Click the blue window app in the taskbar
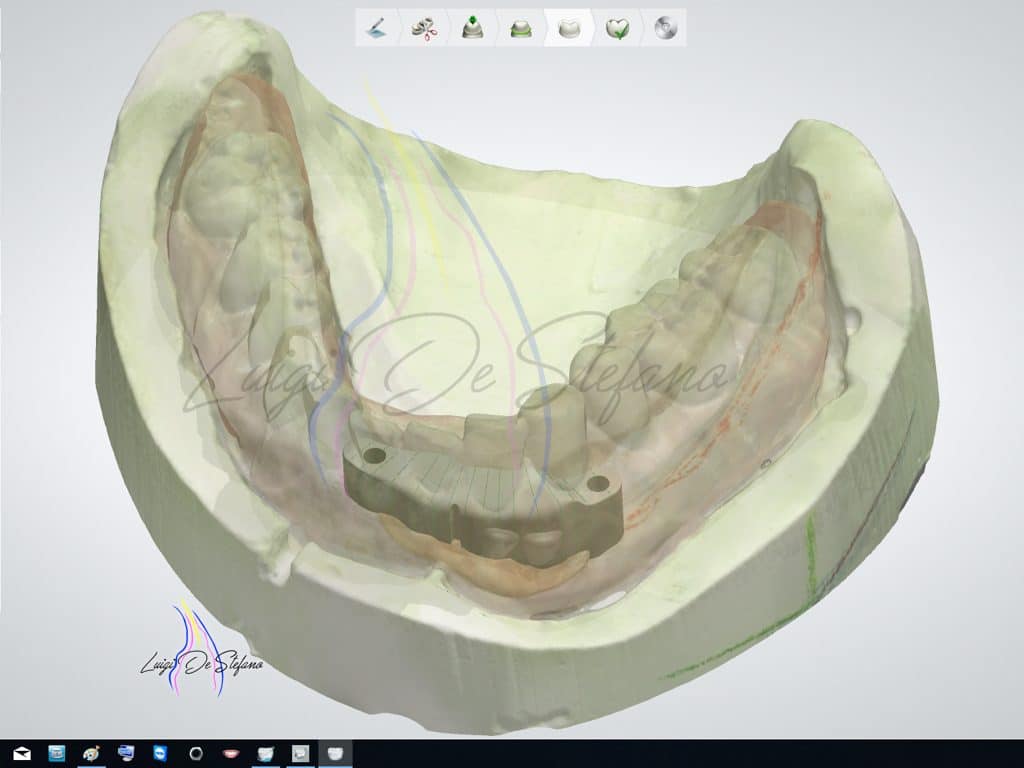This screenshot has width=1024, height=768. [57, 753]
